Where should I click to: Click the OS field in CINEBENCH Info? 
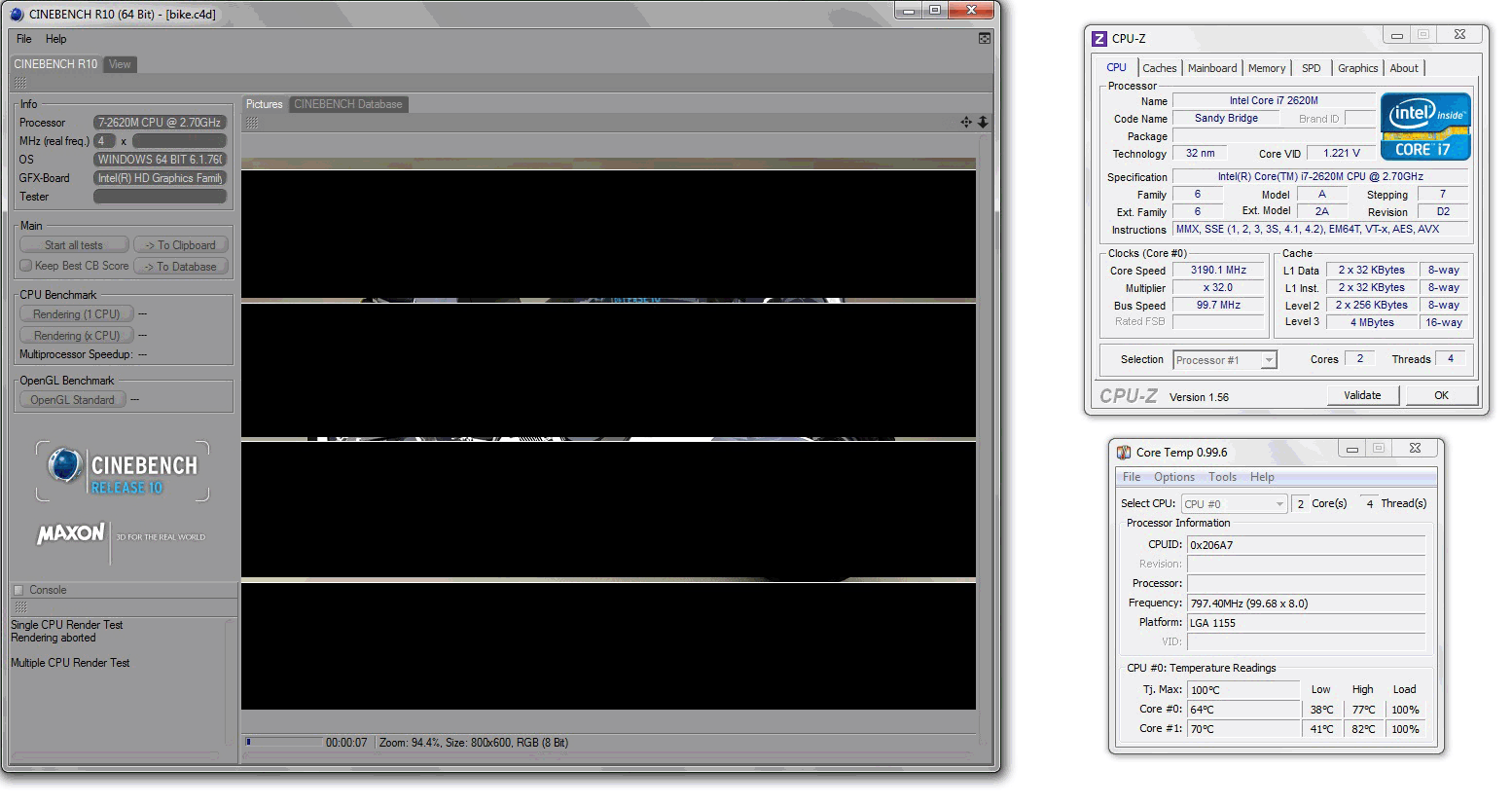160,160
